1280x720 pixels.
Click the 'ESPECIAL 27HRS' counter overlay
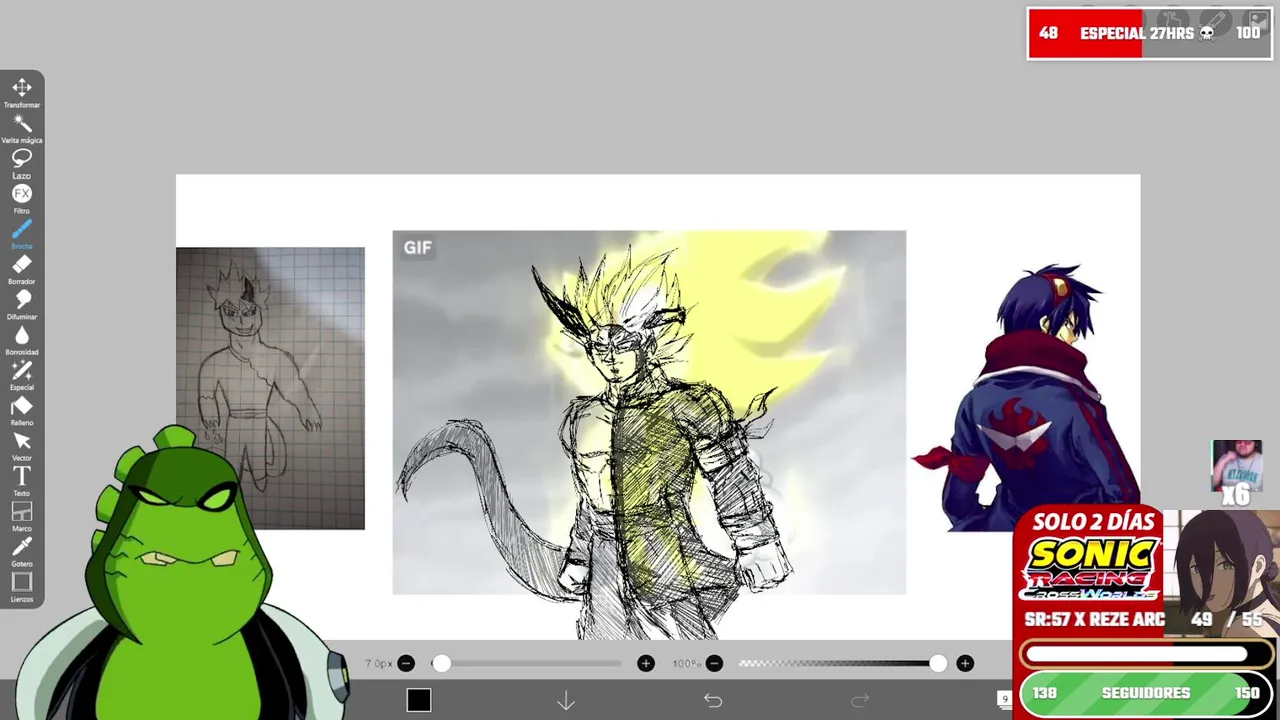point(1150,33)
